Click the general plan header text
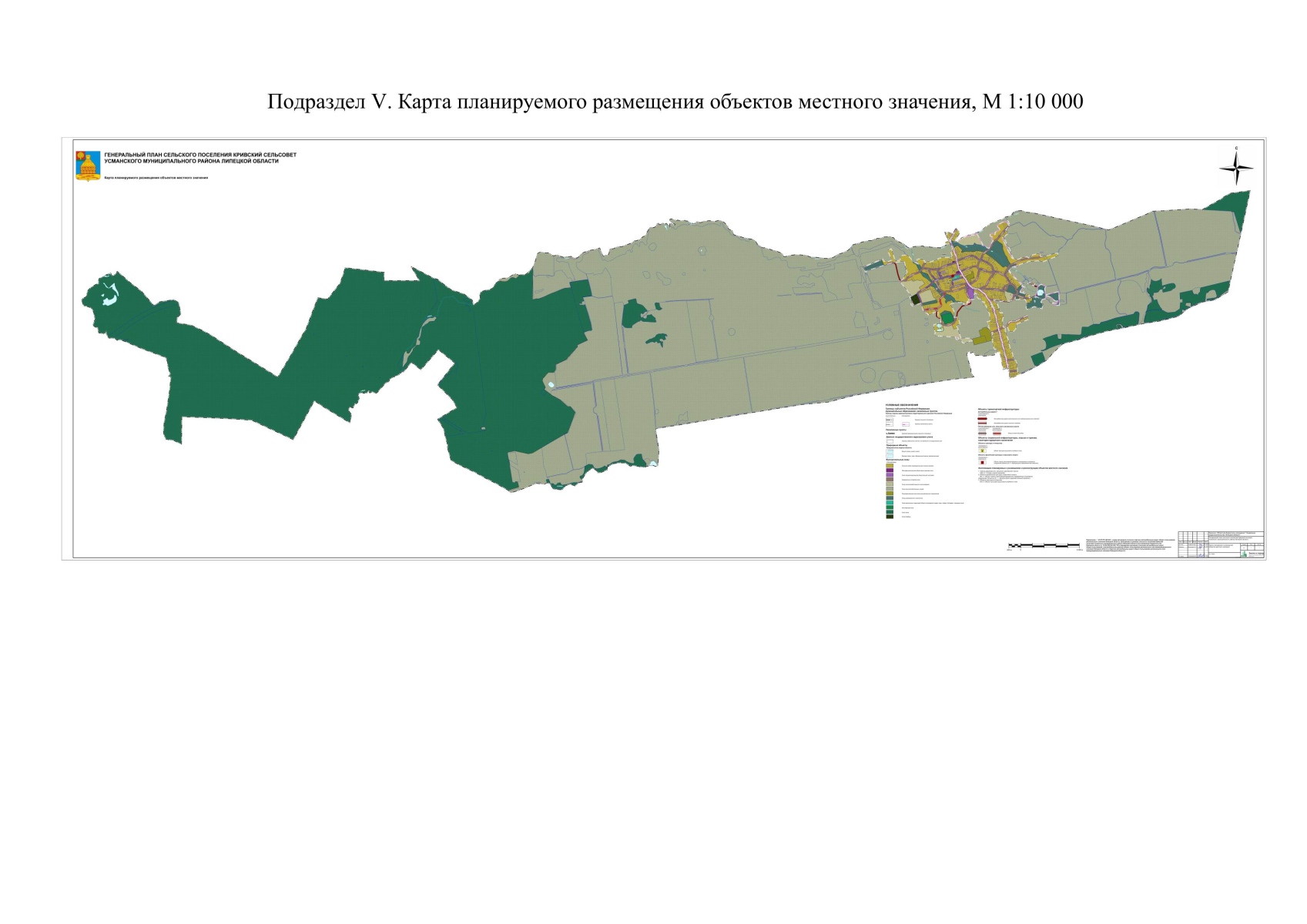The image size is (1307, 924). pos(200,158)
